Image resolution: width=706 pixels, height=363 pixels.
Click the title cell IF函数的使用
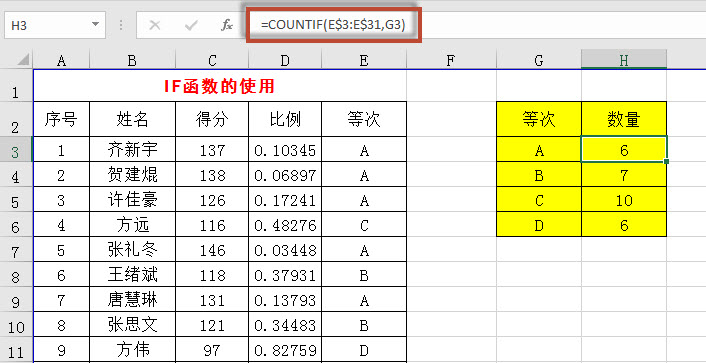pyautogui.click(x=220, y=86)
